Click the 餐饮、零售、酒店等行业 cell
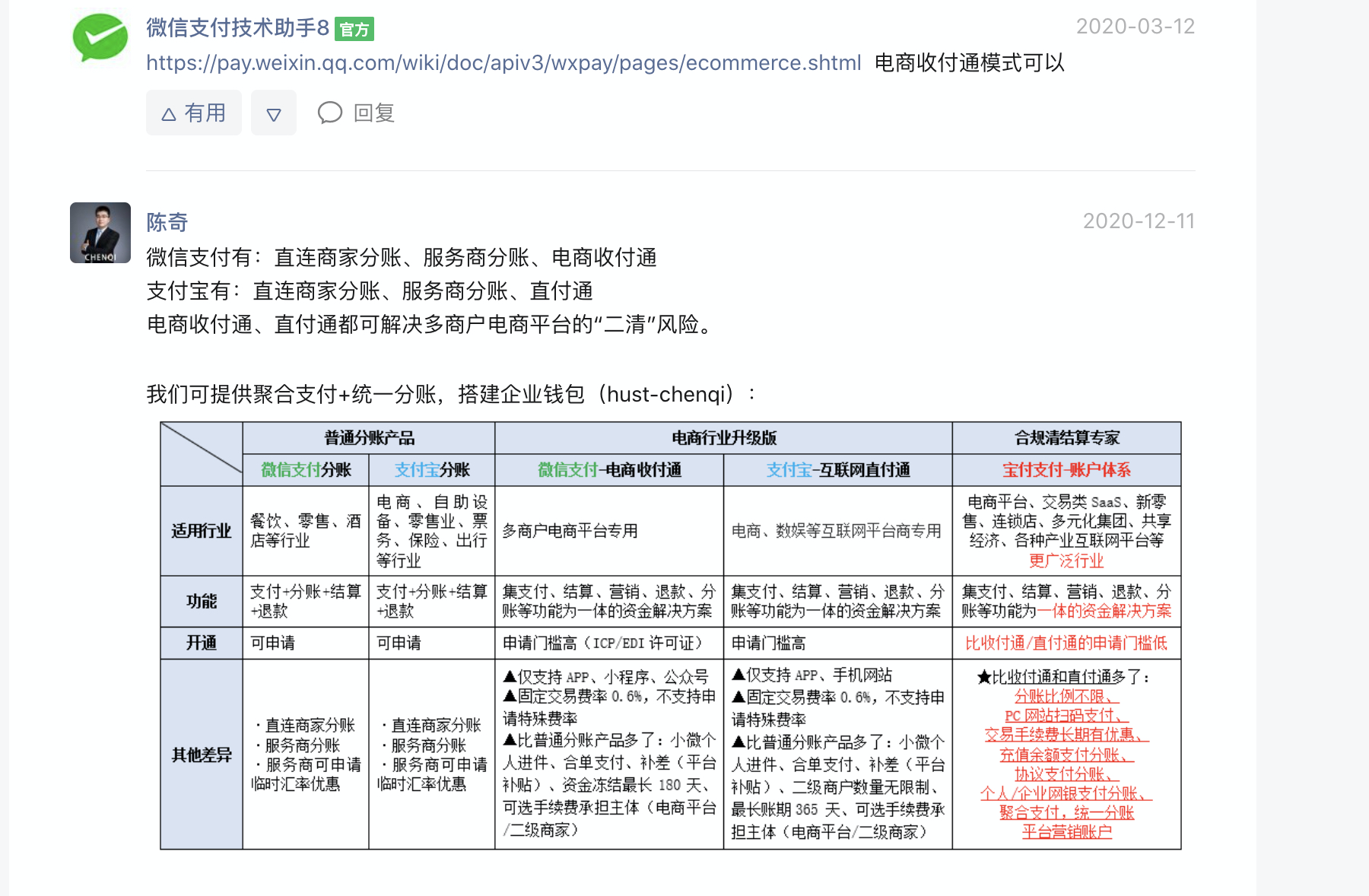Image resolution: width=1369 pixels, height=896 pixels. (306, 531)
